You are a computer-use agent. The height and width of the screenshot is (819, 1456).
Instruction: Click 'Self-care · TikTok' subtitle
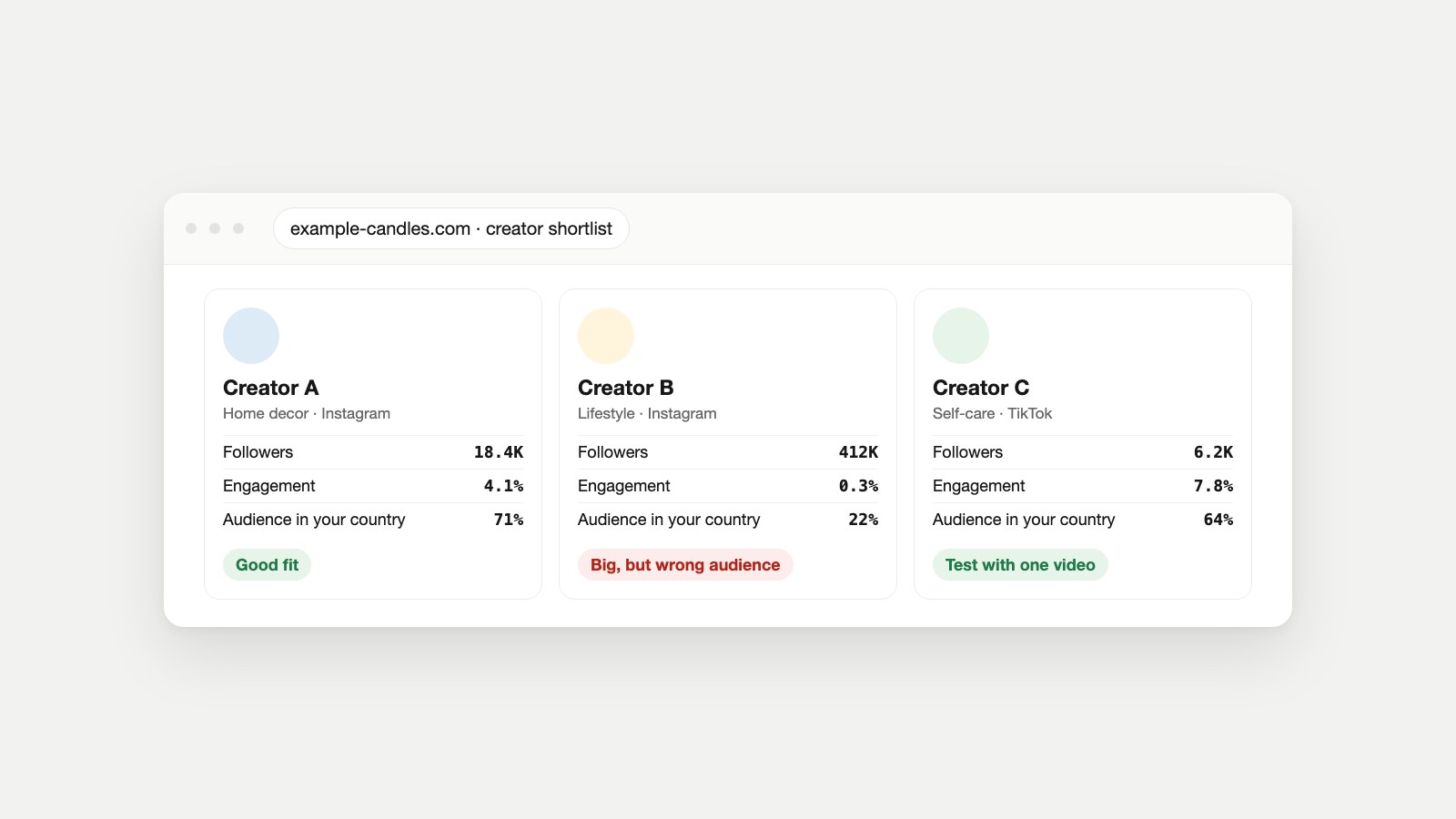click(992, 413)
